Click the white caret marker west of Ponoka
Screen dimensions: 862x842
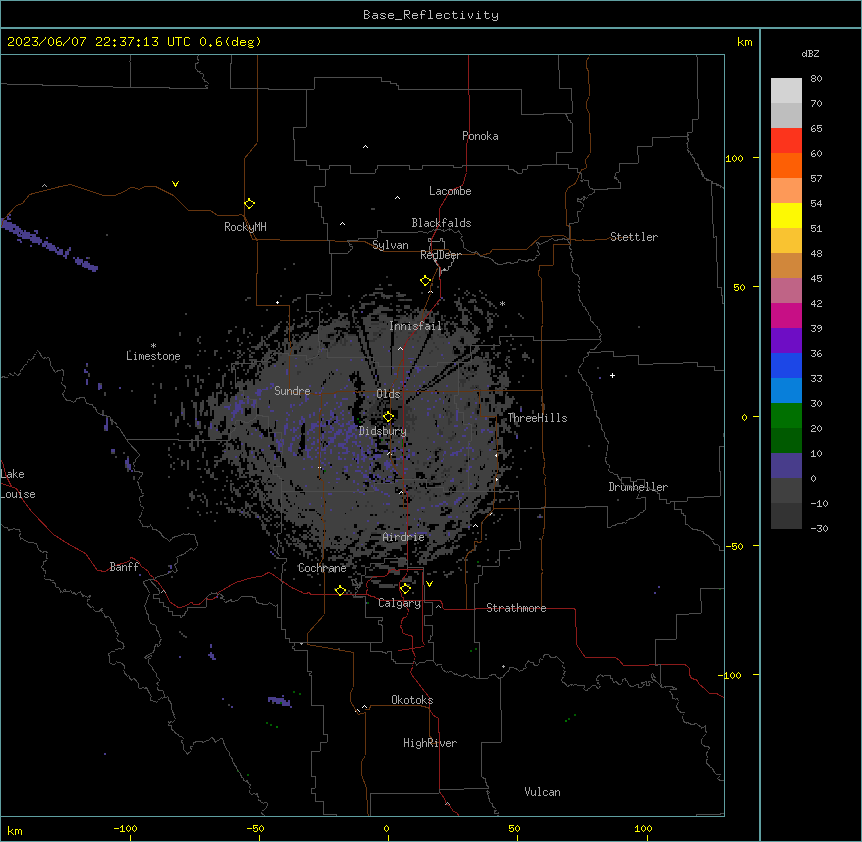pyautogui.click(x=366, y=147)
